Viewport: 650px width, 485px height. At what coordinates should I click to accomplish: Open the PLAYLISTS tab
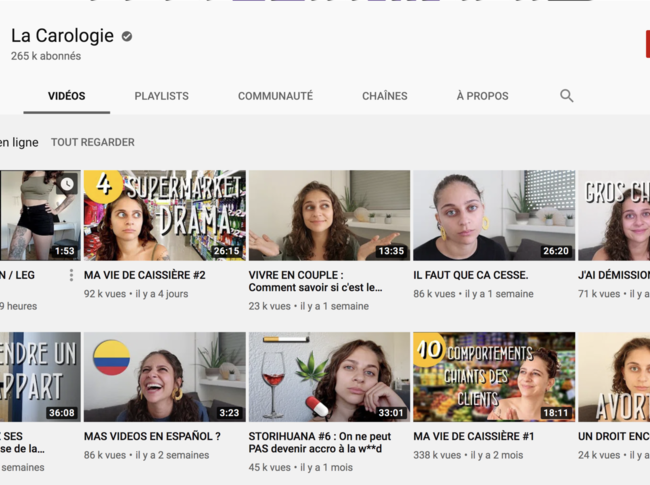161,96
